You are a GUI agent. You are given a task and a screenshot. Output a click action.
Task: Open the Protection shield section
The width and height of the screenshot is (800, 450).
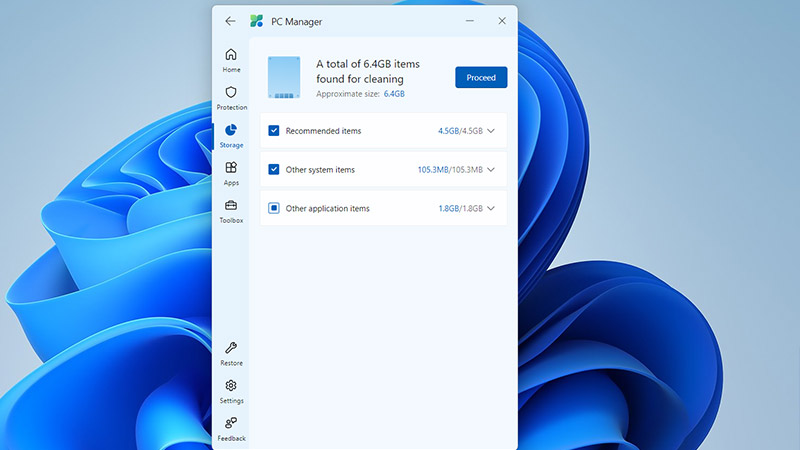[x=231, y=97]
